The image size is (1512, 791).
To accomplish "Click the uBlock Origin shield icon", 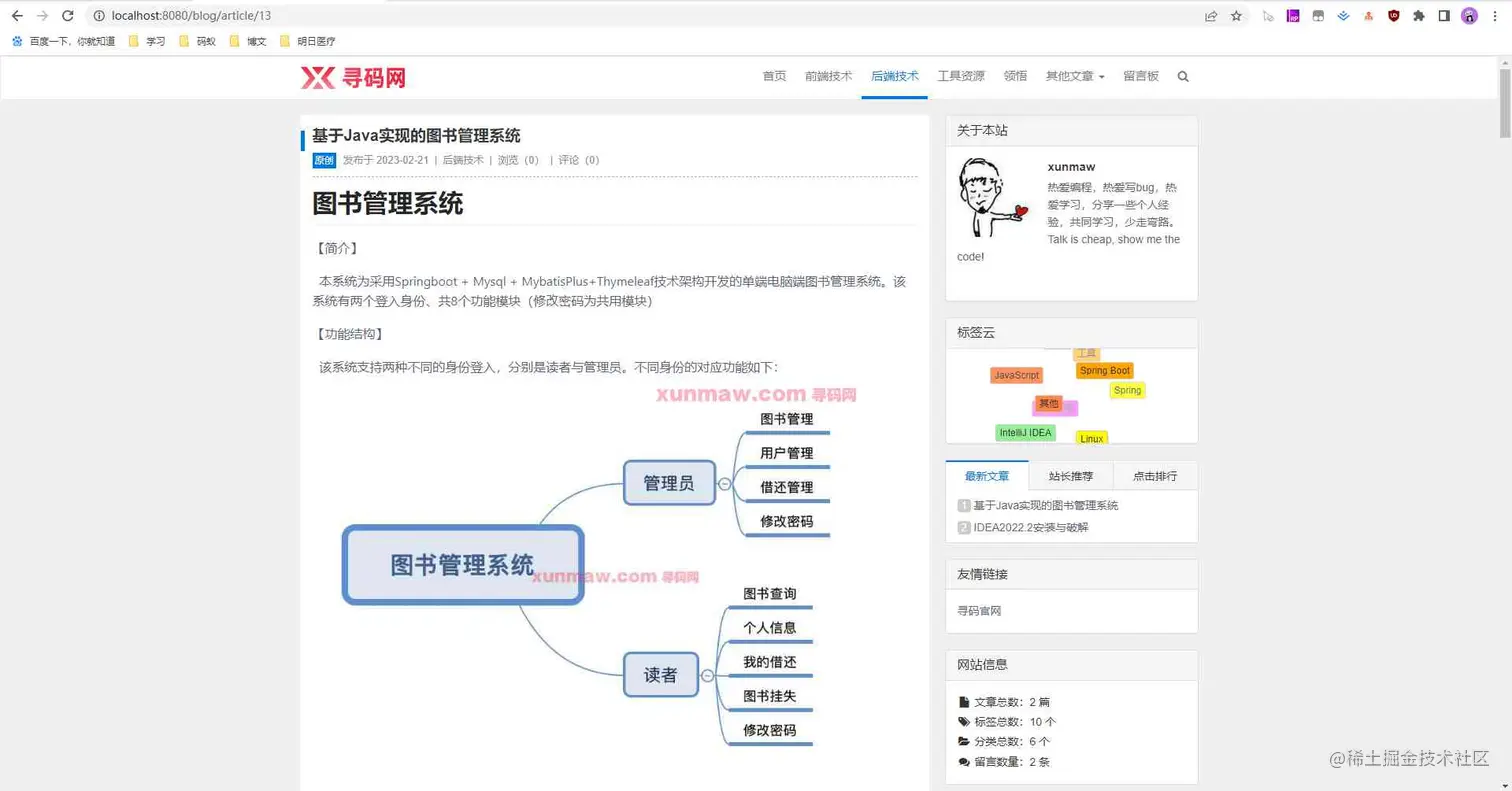I will click(x=1394, y=16).
